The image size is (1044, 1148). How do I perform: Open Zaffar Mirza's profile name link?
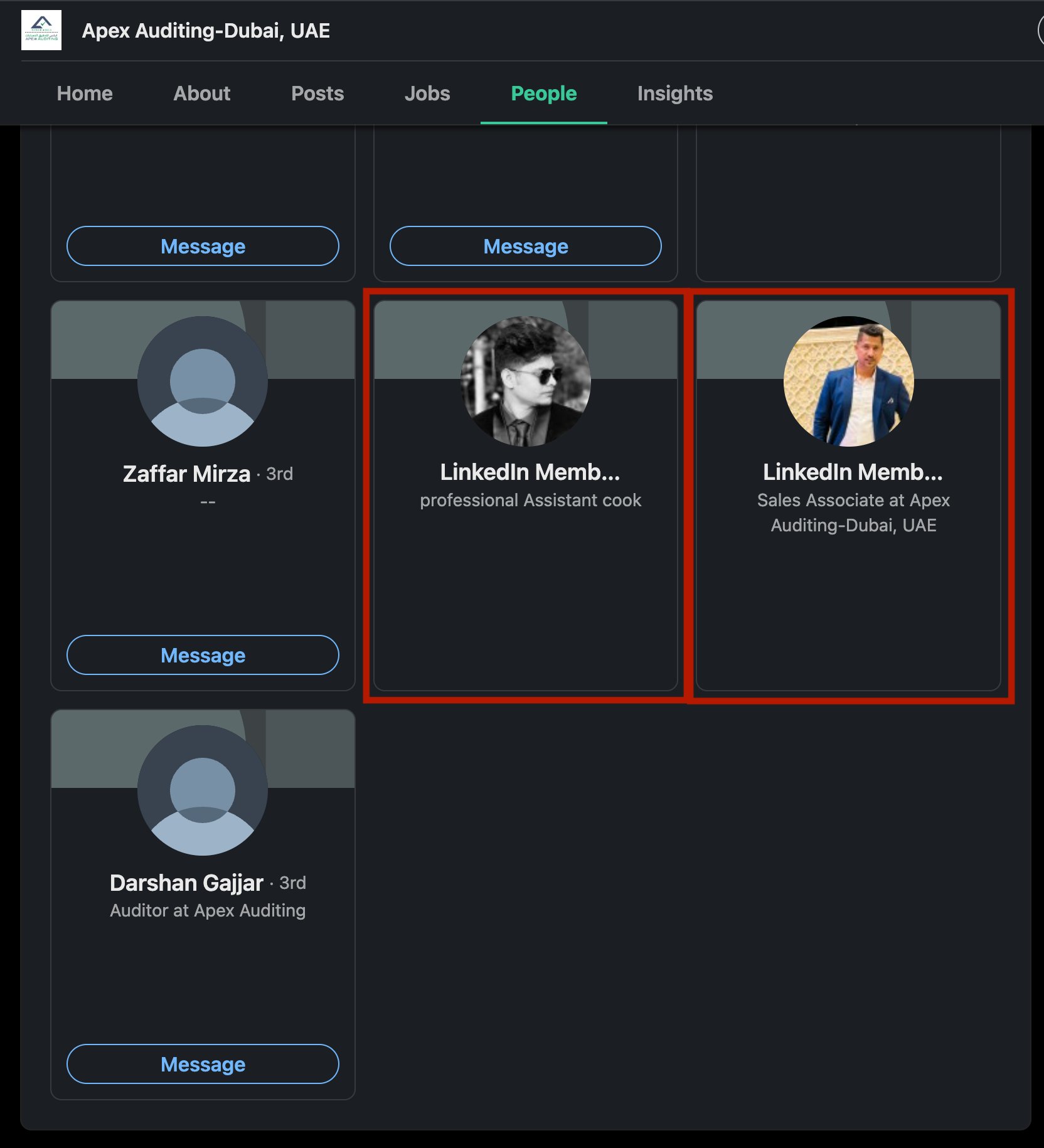point(186,474)
